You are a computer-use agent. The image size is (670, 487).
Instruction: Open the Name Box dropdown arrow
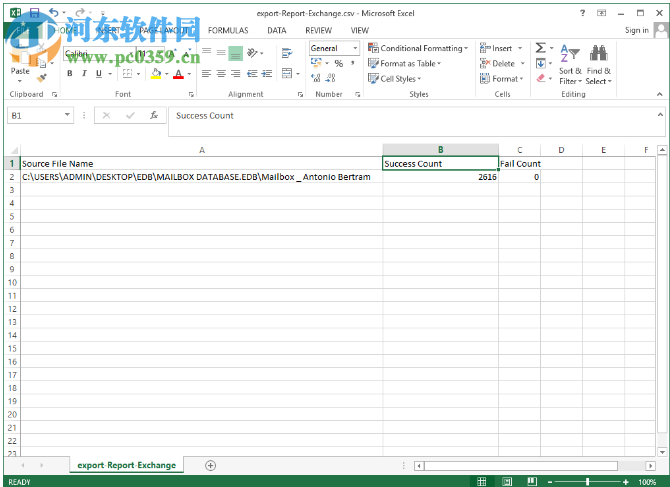pyautogui.click(x=67, y=115)
